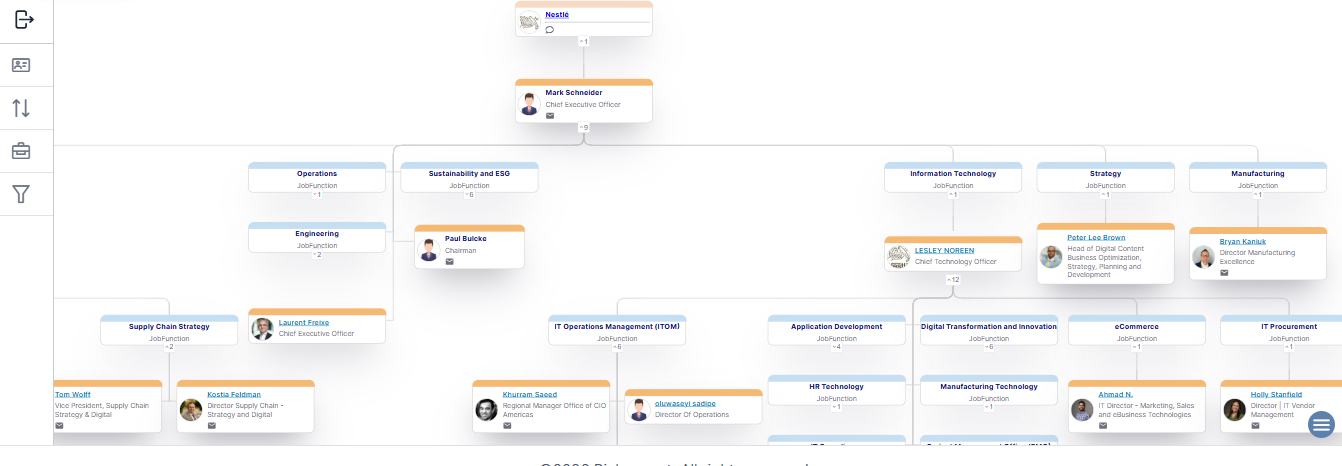Screen dimensions: 1342x466
Task: Click Holly Stanfield's profile photo
Action: click(1235, 410)
